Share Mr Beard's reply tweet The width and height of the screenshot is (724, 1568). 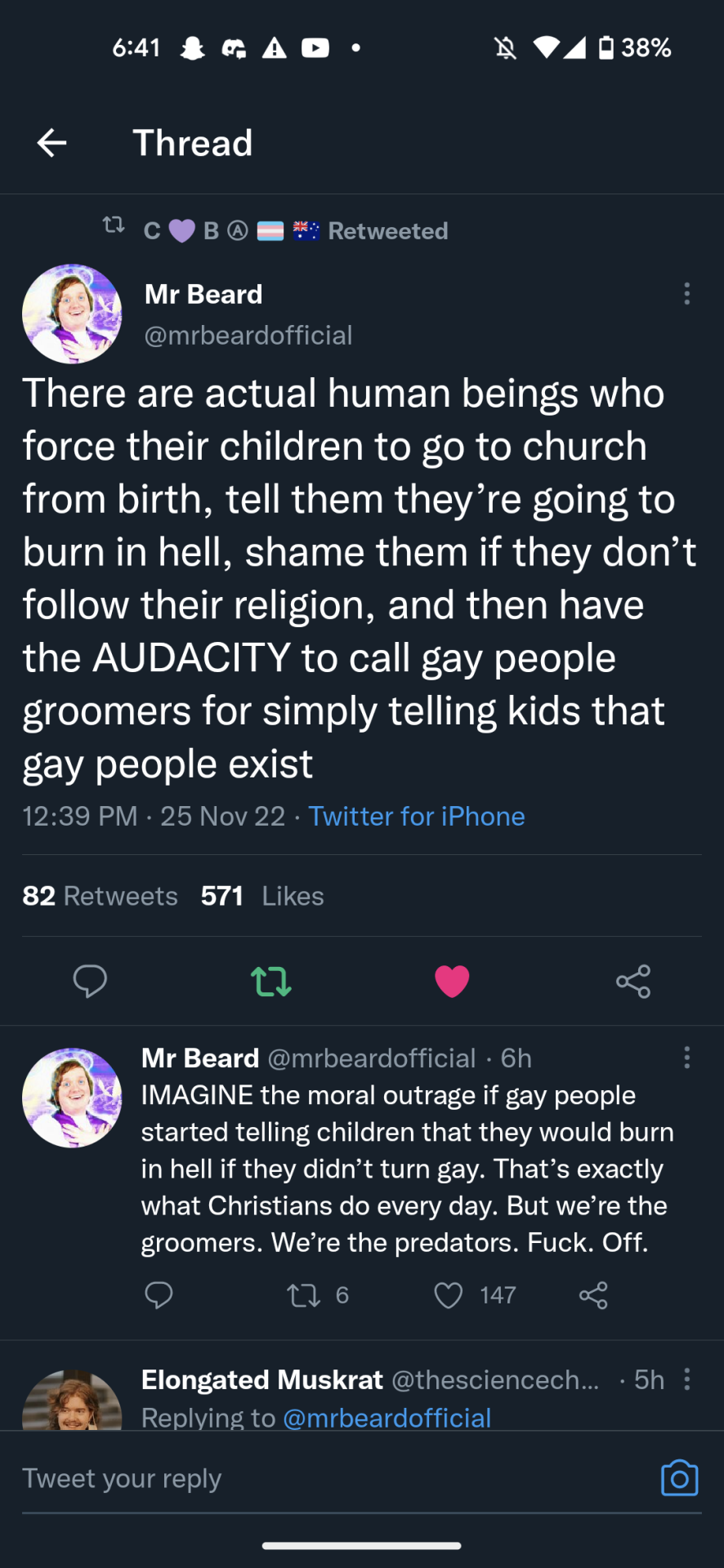tap(593, 1295)
